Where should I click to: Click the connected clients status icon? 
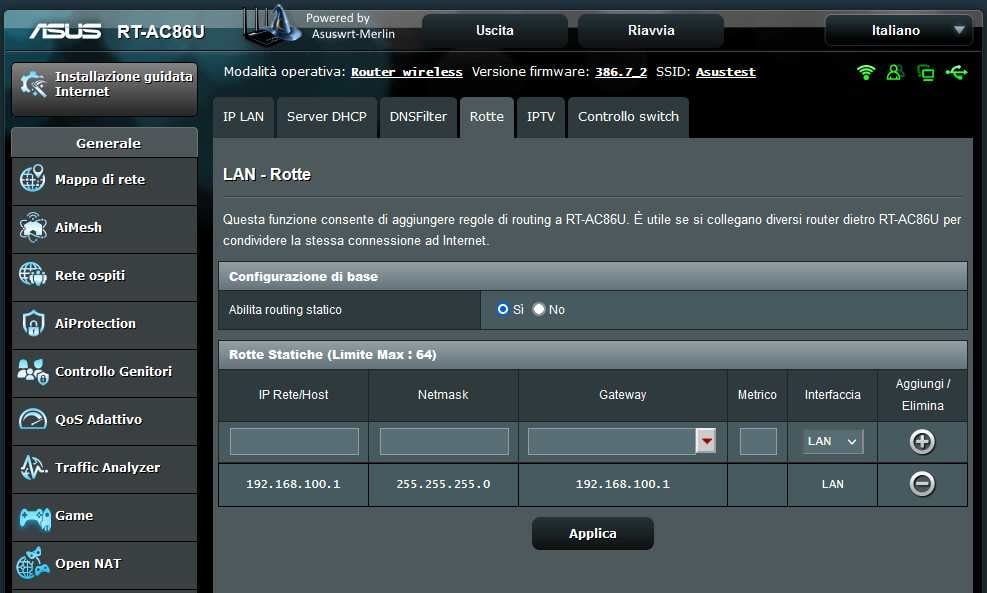pos(895,72)
